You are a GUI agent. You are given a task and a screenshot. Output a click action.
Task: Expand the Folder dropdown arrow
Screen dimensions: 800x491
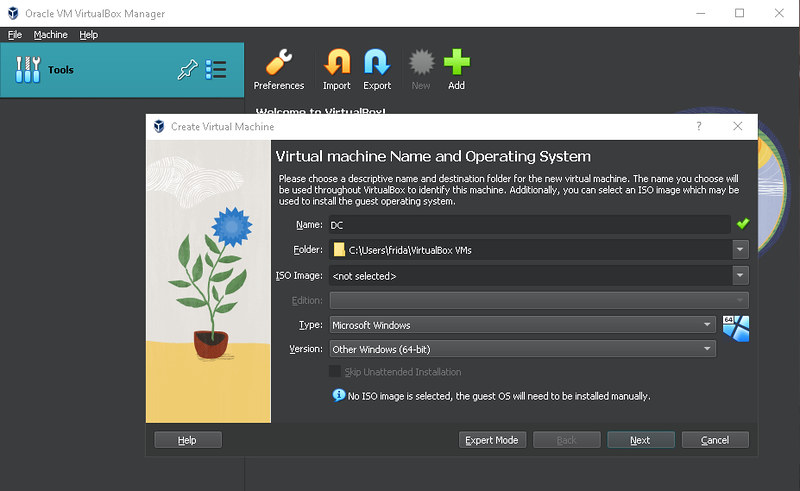740,250
